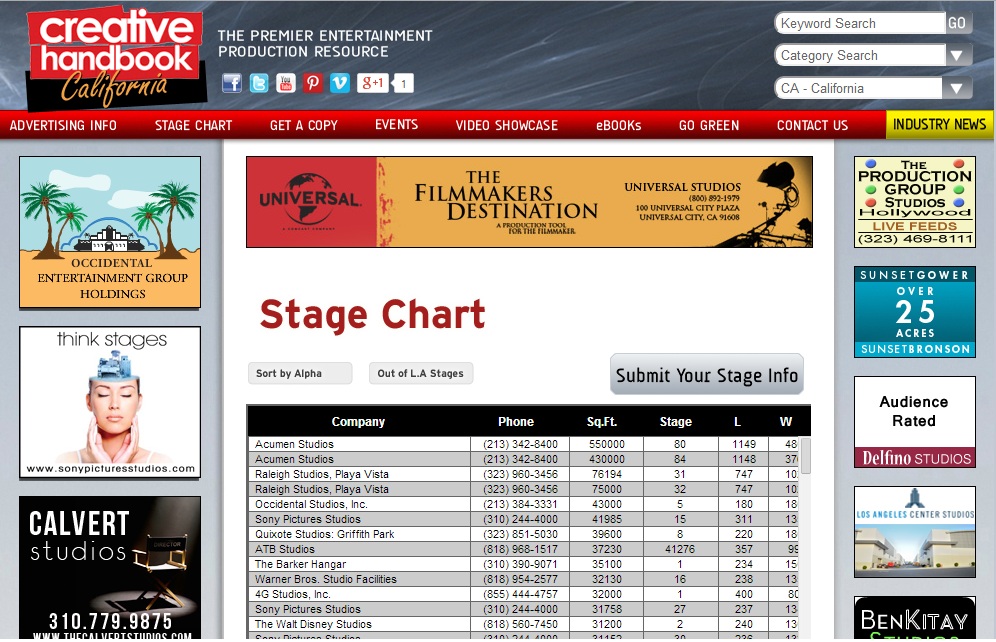Select VIDEO SHOWCASE in navigation bar

506,125
